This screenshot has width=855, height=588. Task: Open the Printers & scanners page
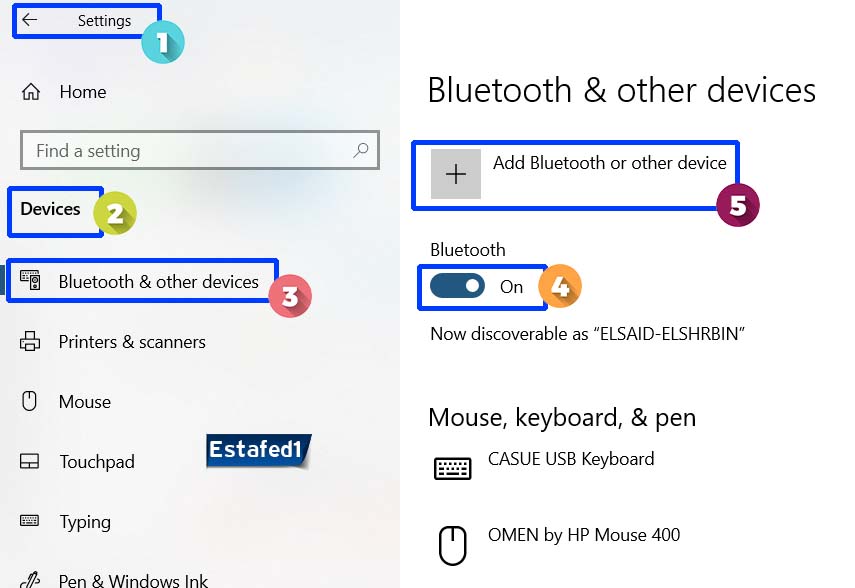pyautogui.click(x=132, y=342)
